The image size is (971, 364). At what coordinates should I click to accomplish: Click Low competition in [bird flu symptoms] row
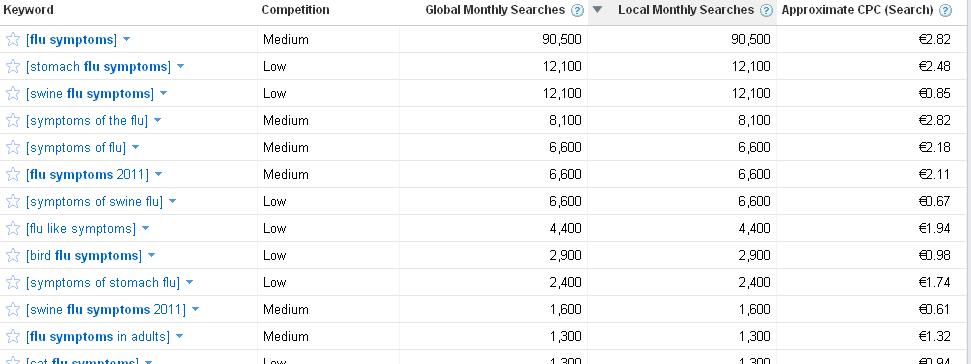(274, 255)
